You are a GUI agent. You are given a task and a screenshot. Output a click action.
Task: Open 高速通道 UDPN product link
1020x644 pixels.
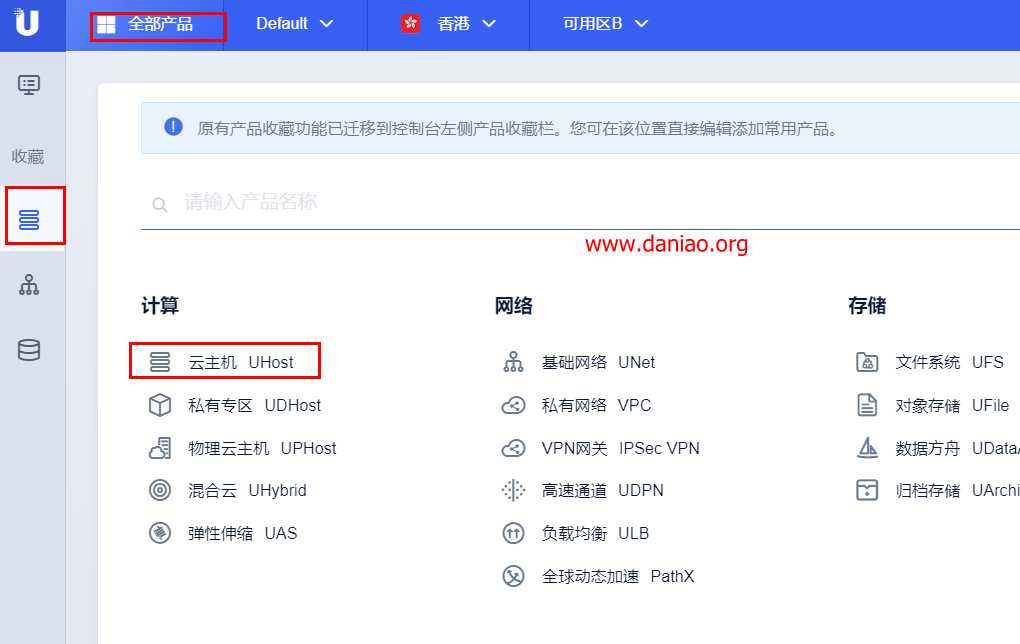tap(602, 490)
